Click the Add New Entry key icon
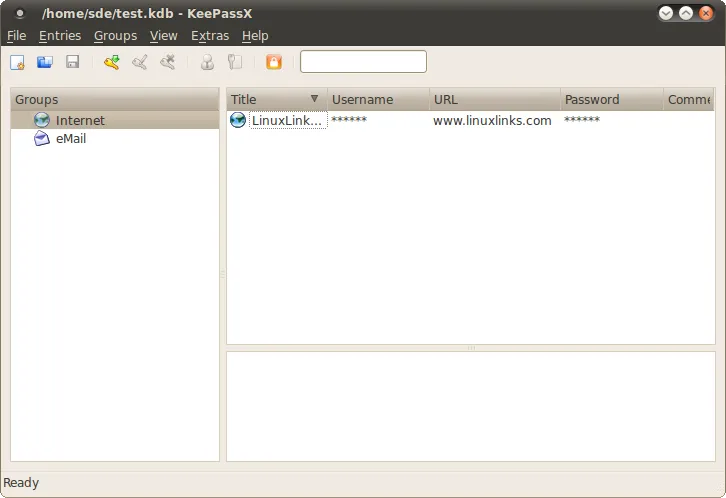Screen dimensions: 726x498 111,62
